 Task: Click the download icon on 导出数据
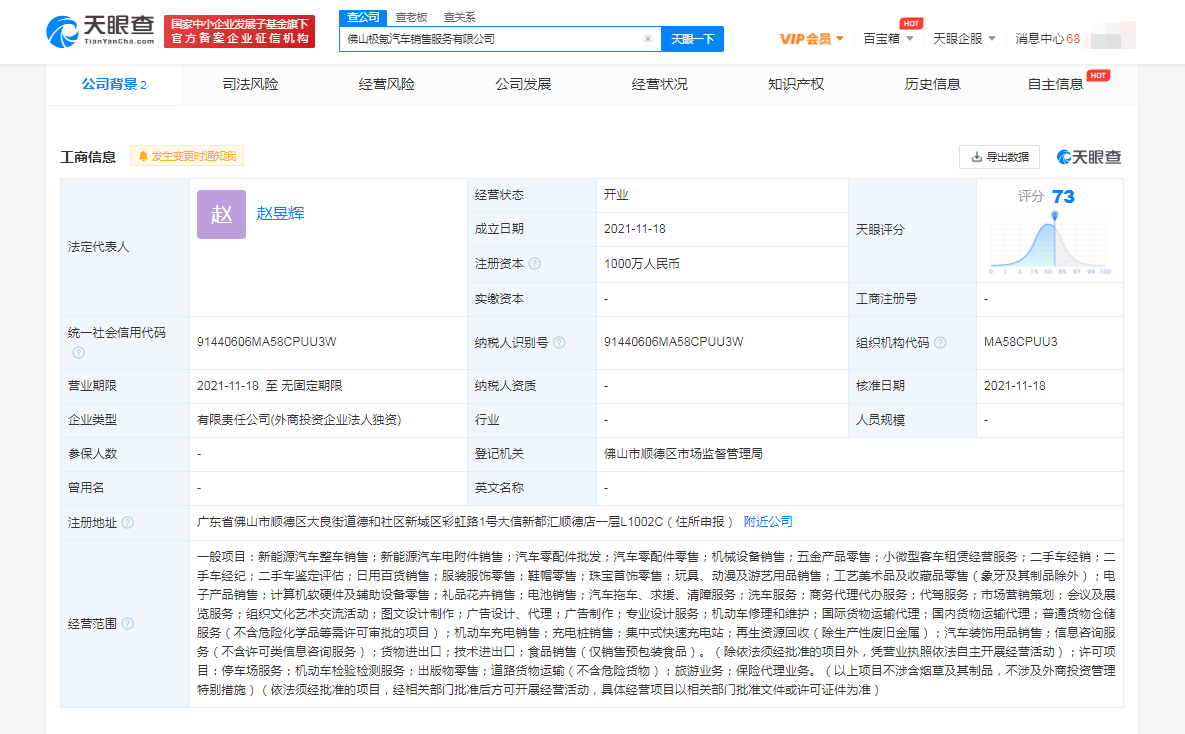click(x=976, y=157)
